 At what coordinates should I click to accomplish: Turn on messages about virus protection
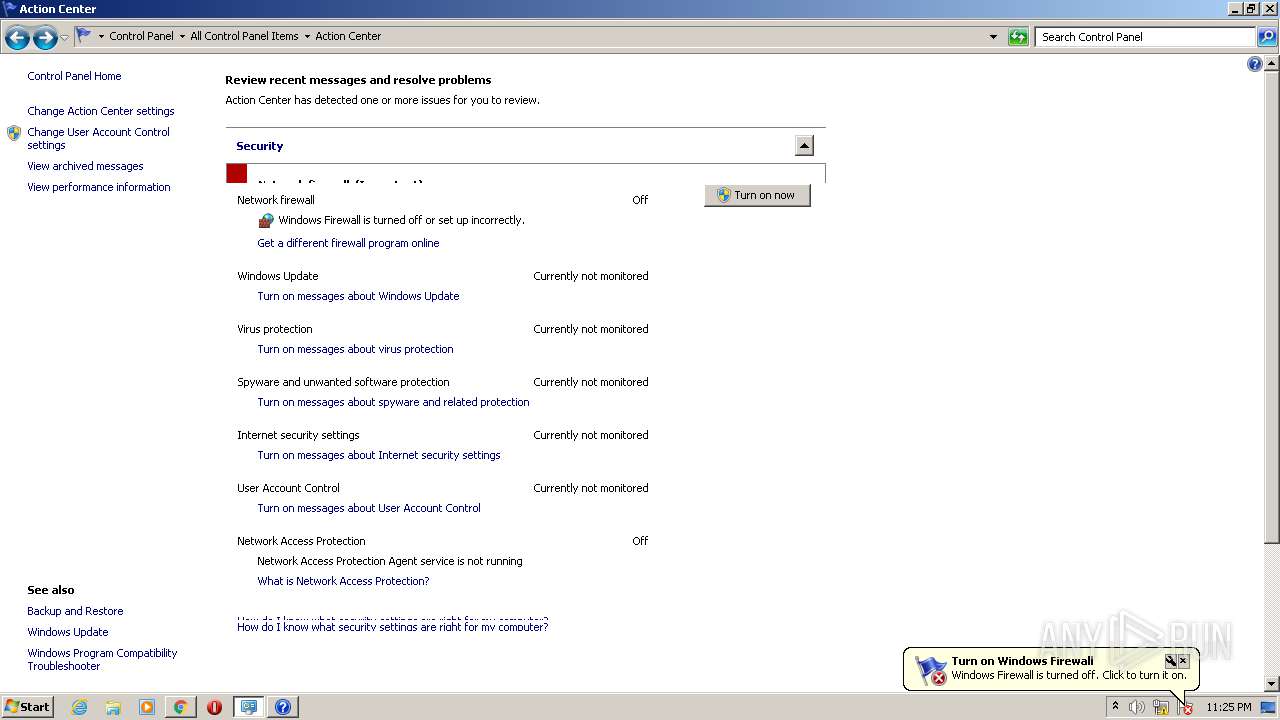click(x=355, y=349)
